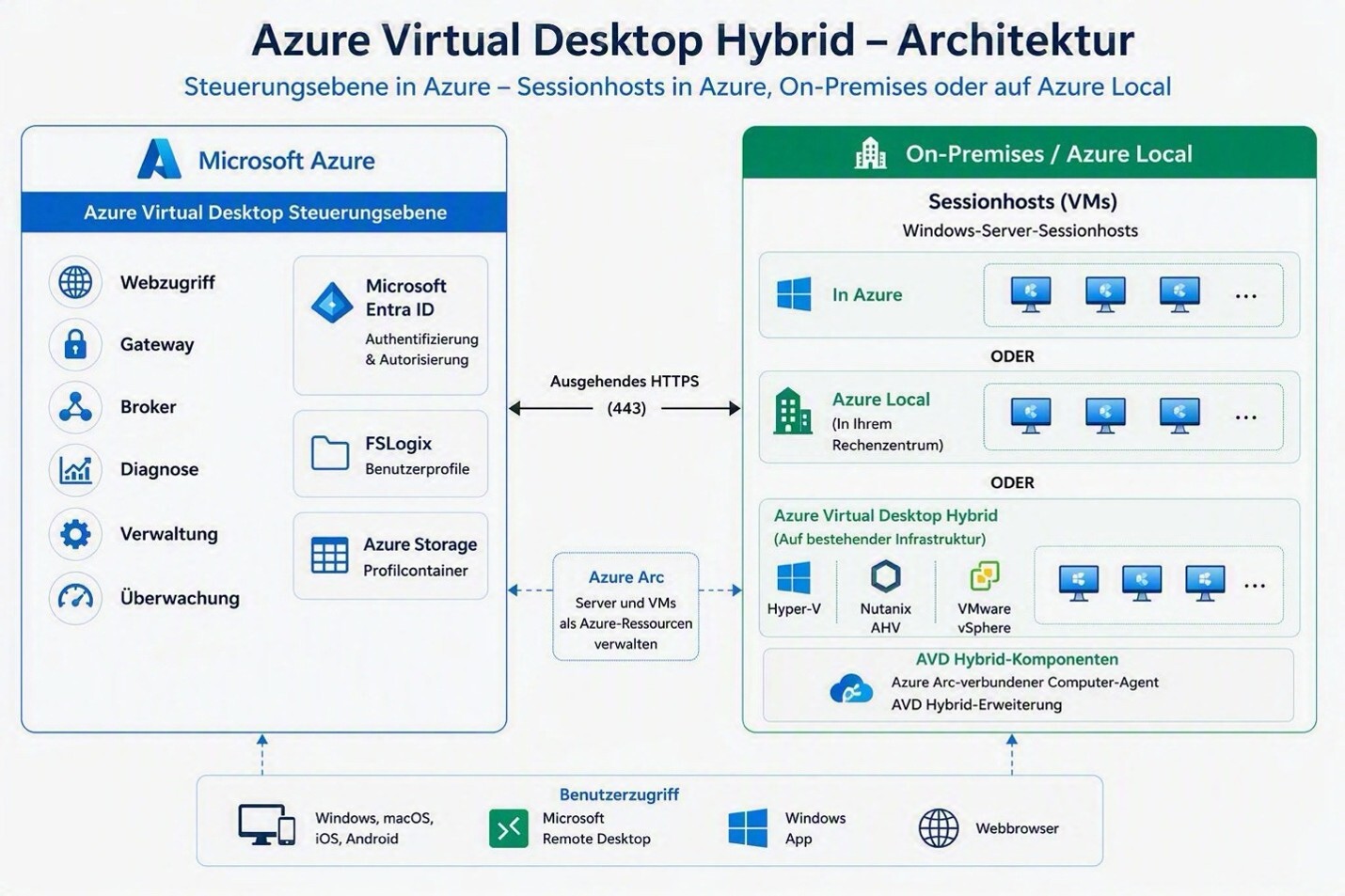1345x896 pixels.
Task: Click the Profilcontainer text
Action: coord(415,571)
